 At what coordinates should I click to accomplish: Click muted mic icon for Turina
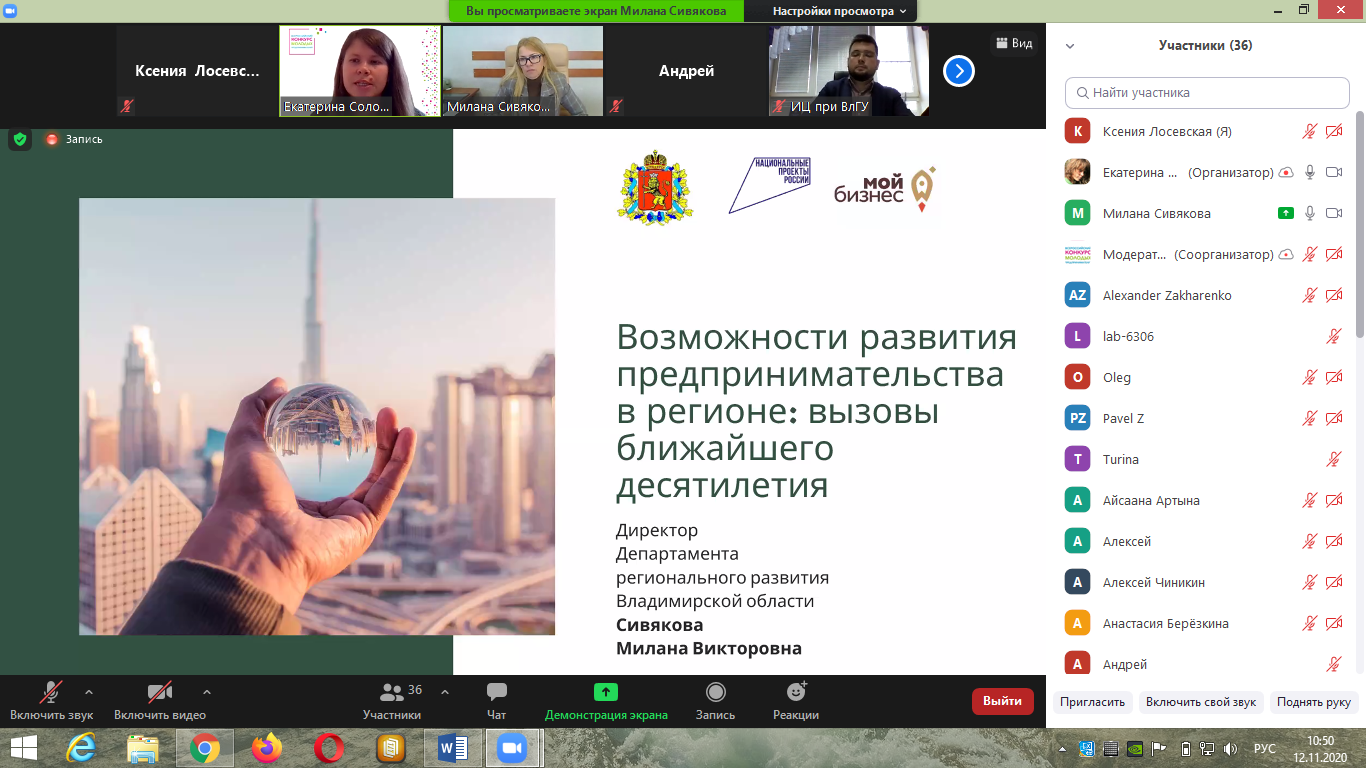[x=1334, y=459]
